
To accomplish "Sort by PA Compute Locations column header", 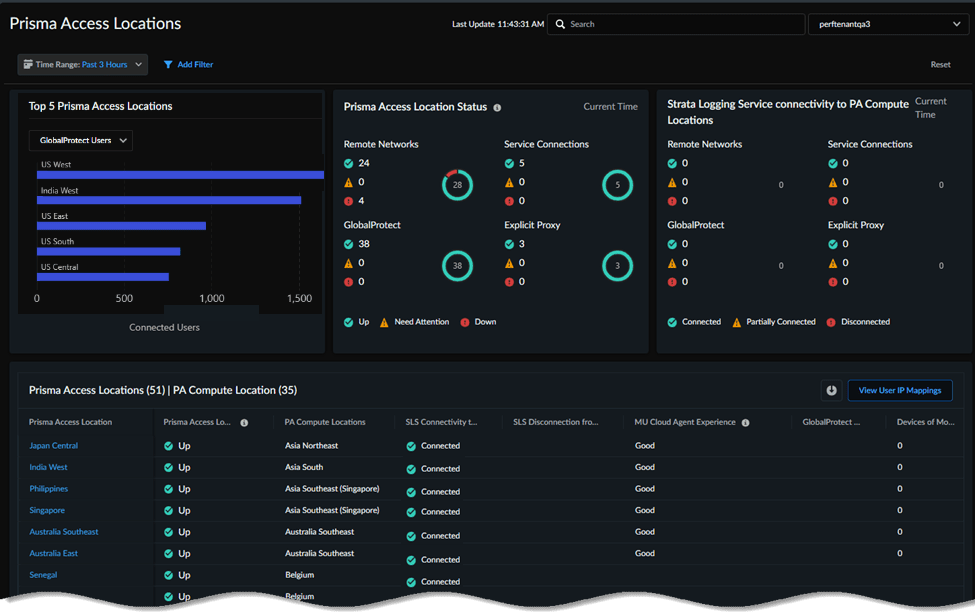I will point(325,422).
